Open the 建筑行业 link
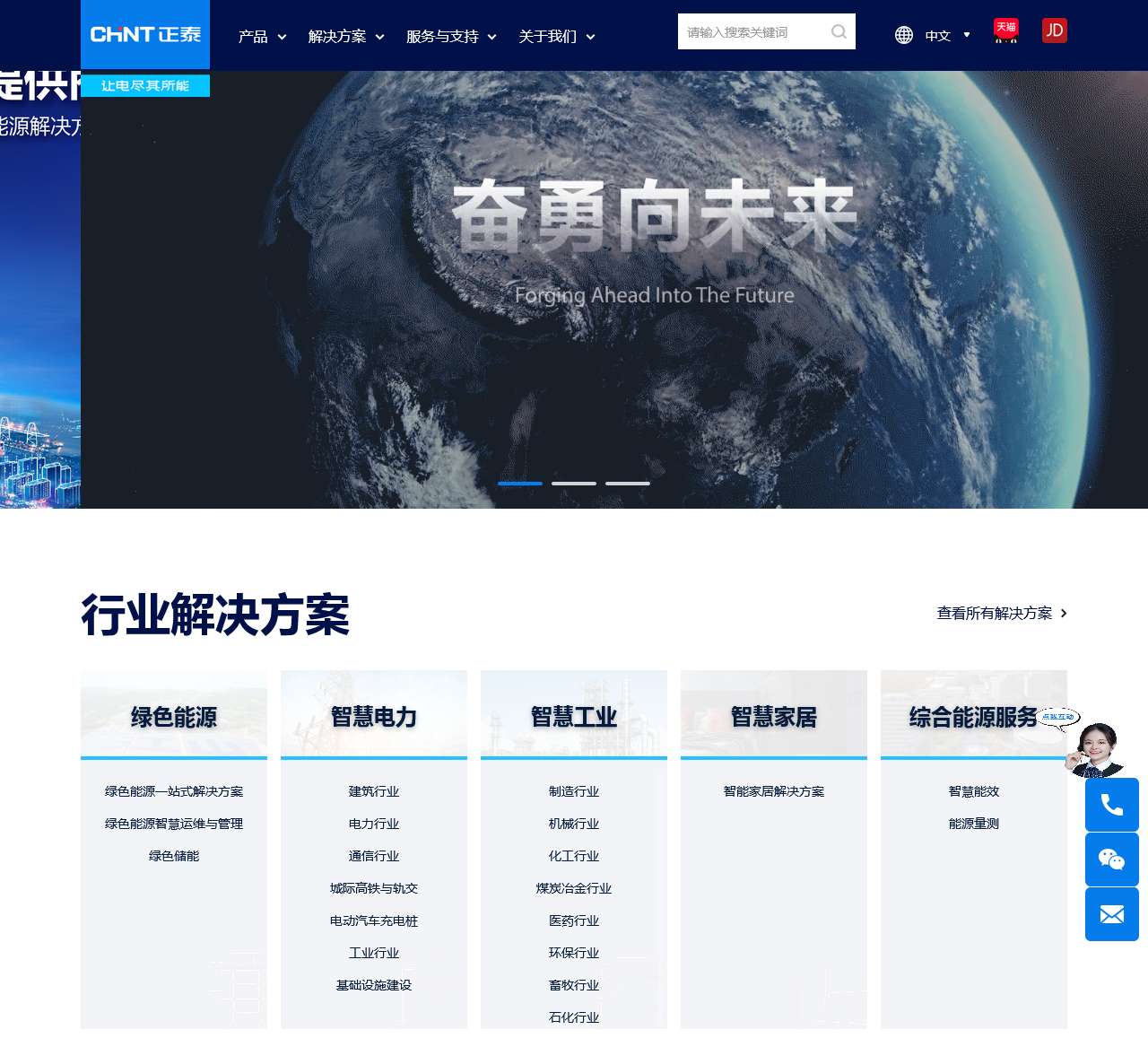The image size is (1148, 1047). coord(374,791)
